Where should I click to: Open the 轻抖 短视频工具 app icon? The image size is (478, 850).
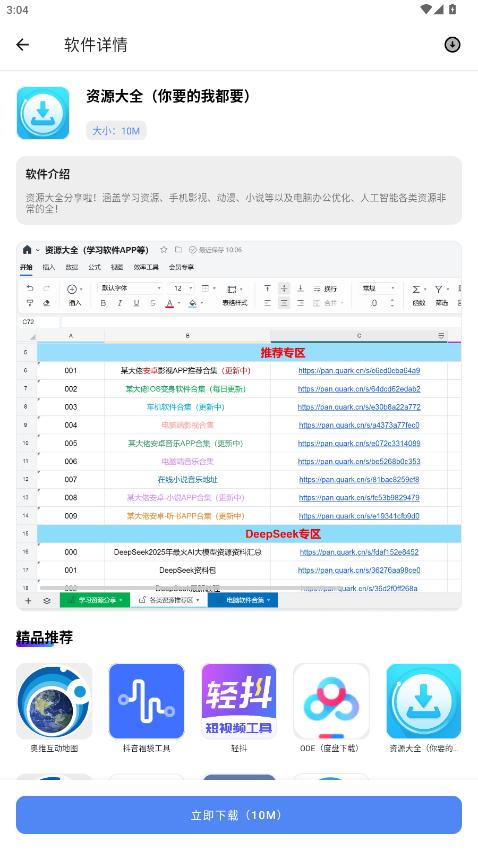239,701
